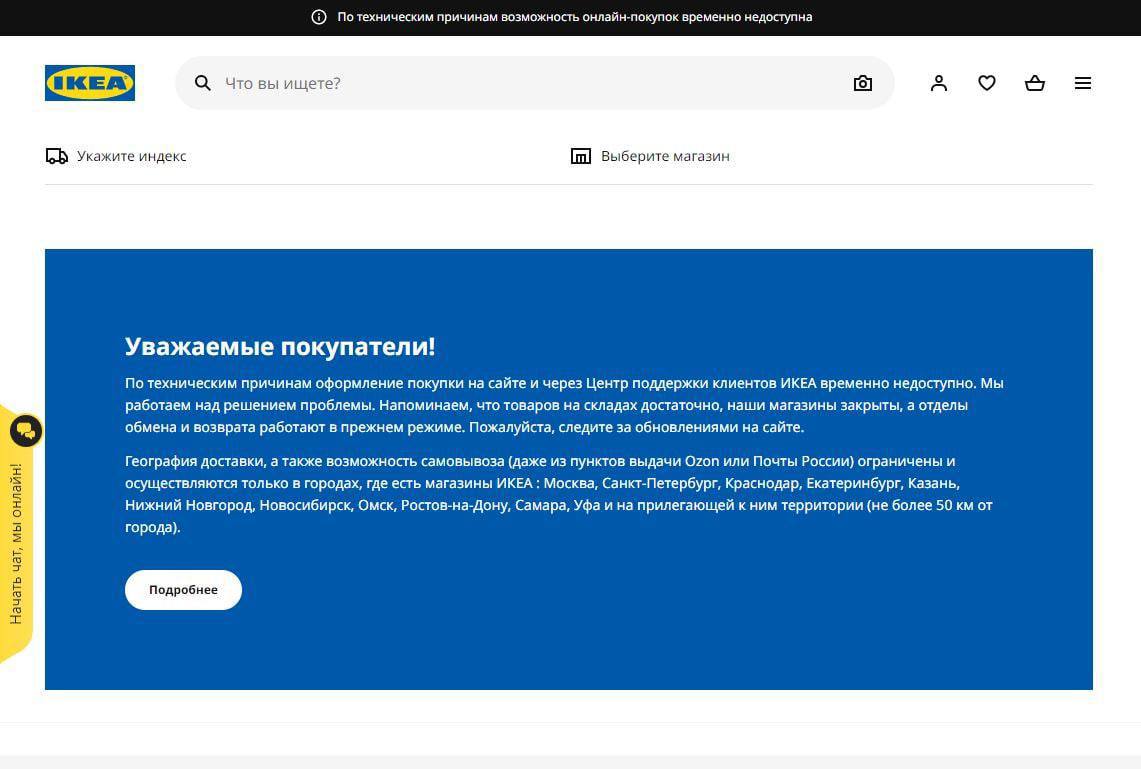1141x769 pixels.
Task: Click the top notice about online purchases
Action: 574,17
